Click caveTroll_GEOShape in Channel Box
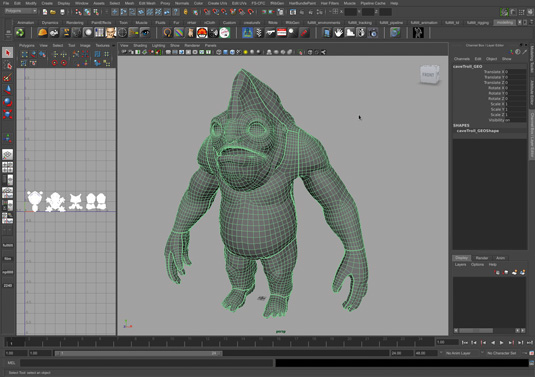 [x=478, y=131]
